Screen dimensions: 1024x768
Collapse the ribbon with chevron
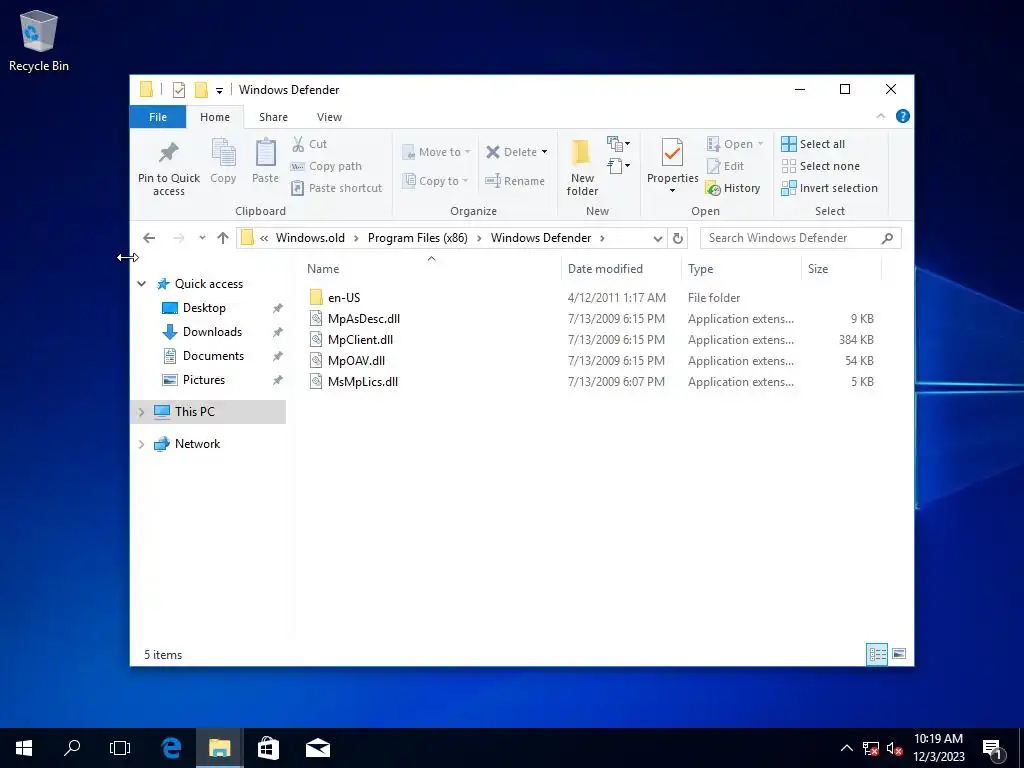(x=880, y=116)
